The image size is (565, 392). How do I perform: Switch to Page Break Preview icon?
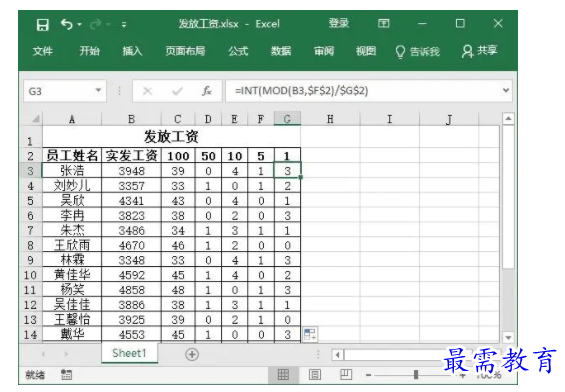point(346,375)
